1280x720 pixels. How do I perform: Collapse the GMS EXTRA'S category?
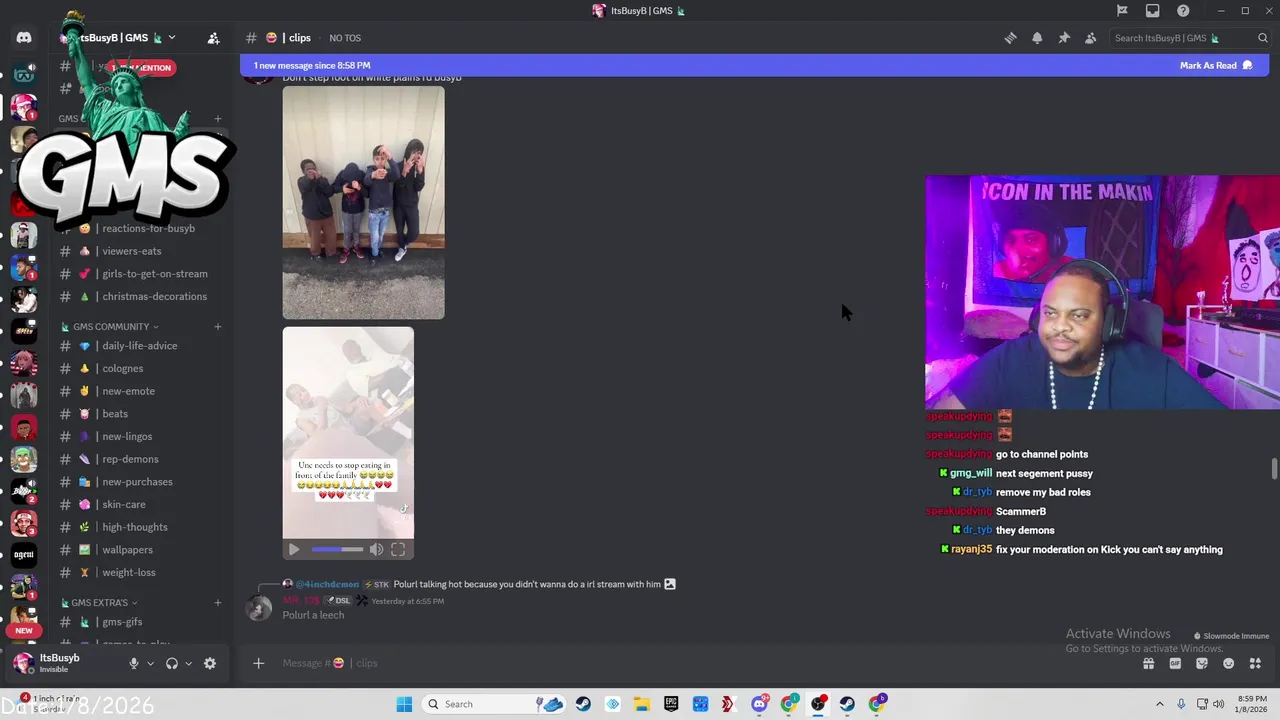[100, 602]
